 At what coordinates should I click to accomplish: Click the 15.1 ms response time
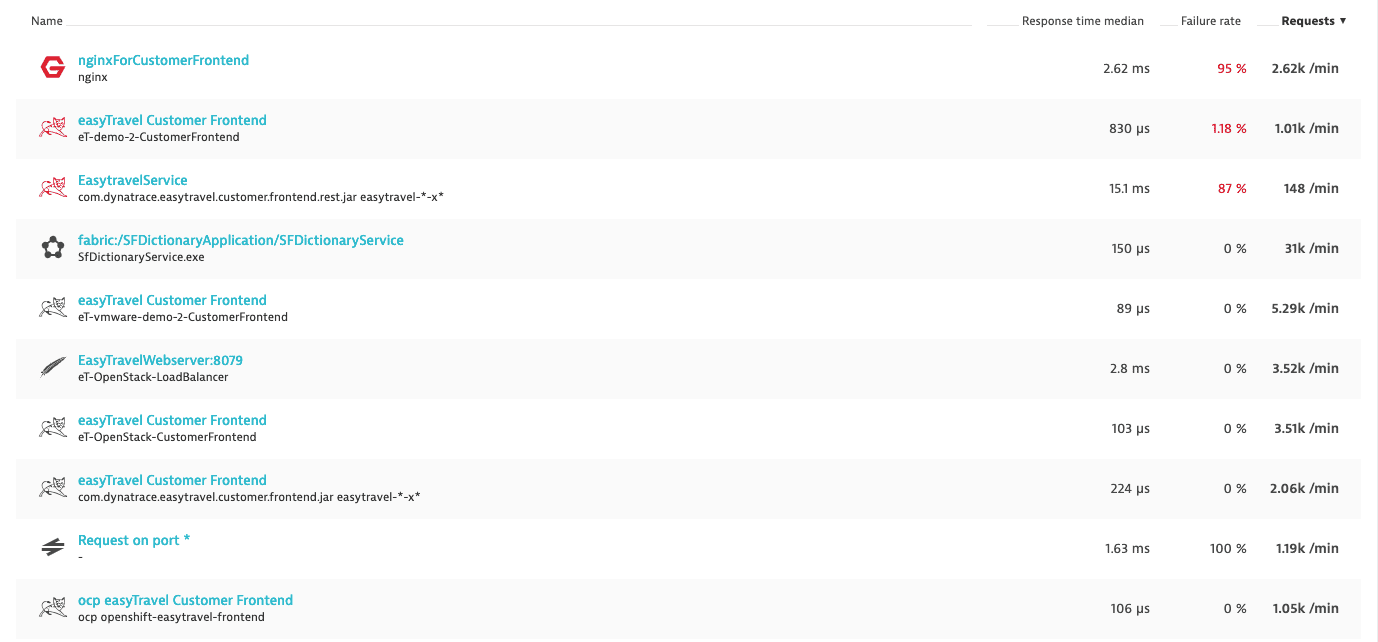coord(1130,188)
